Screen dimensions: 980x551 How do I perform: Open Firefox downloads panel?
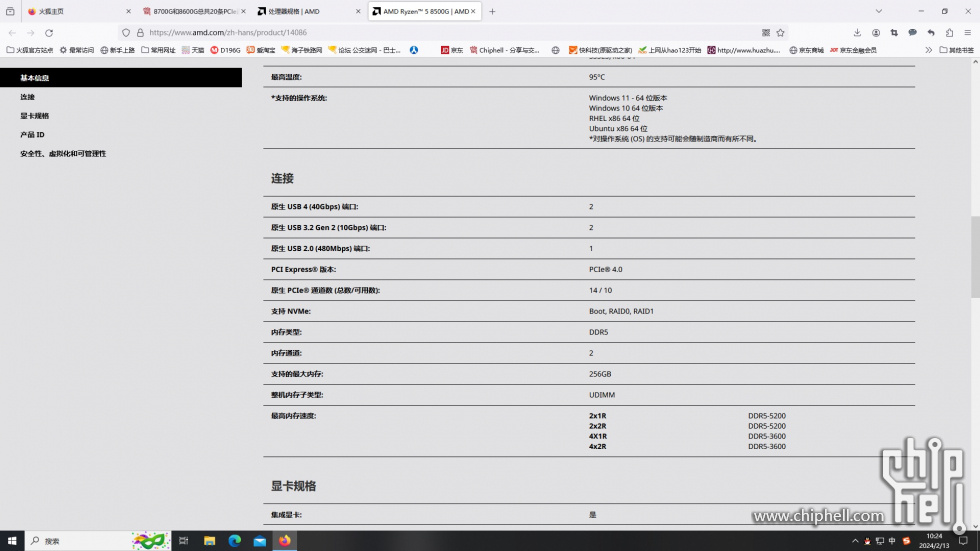coord(858,32)
